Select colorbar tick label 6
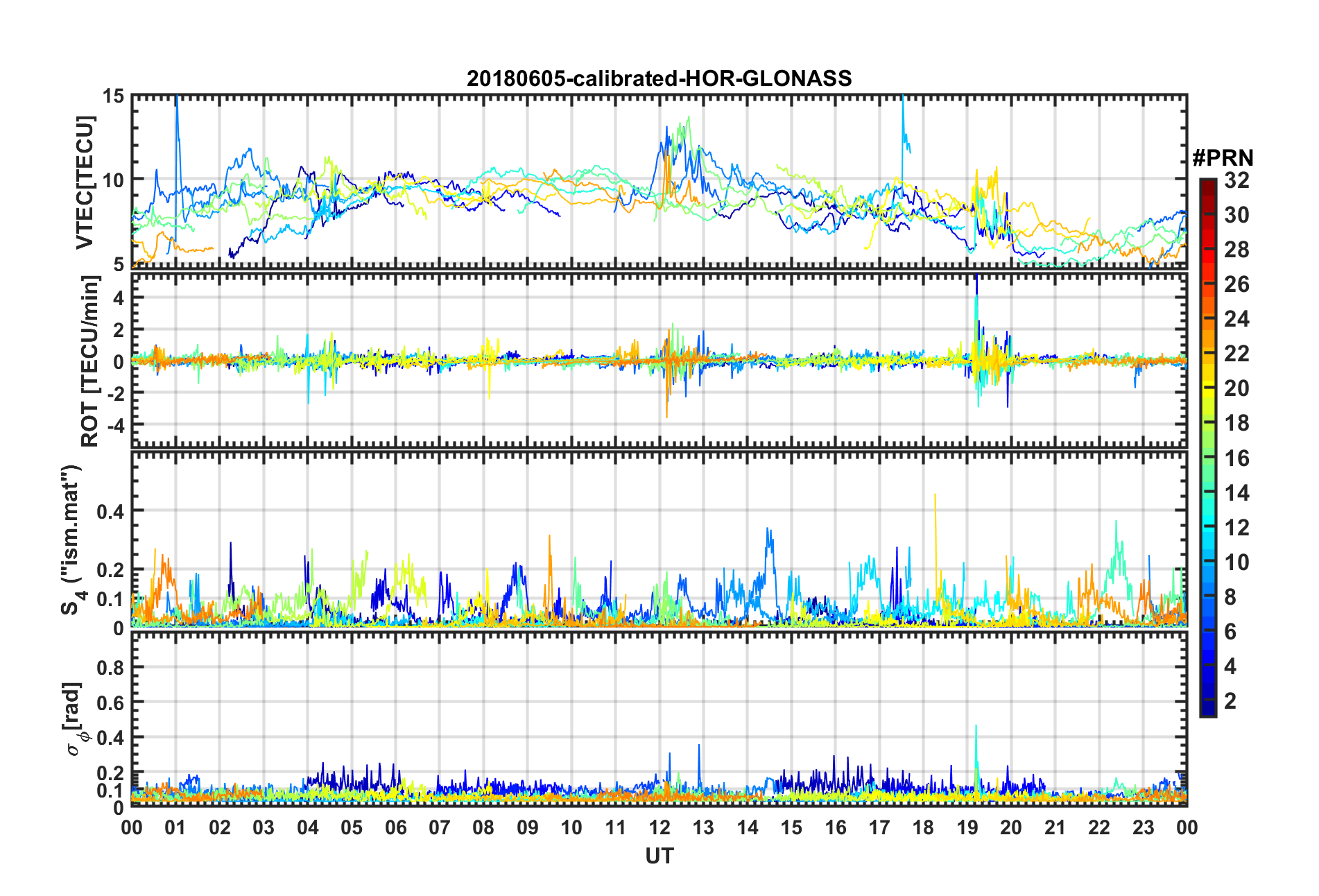The width and height of the screenshot is (1319, 896). (x=1230, y=632)
